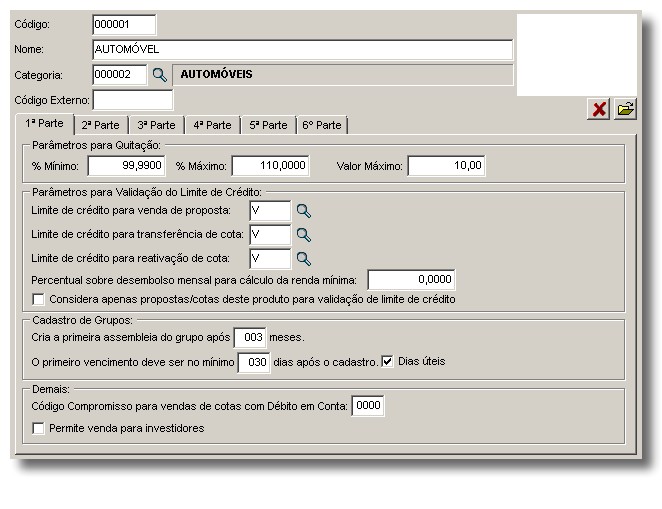Open the 6º Parte tab

(x=322, y=125)
